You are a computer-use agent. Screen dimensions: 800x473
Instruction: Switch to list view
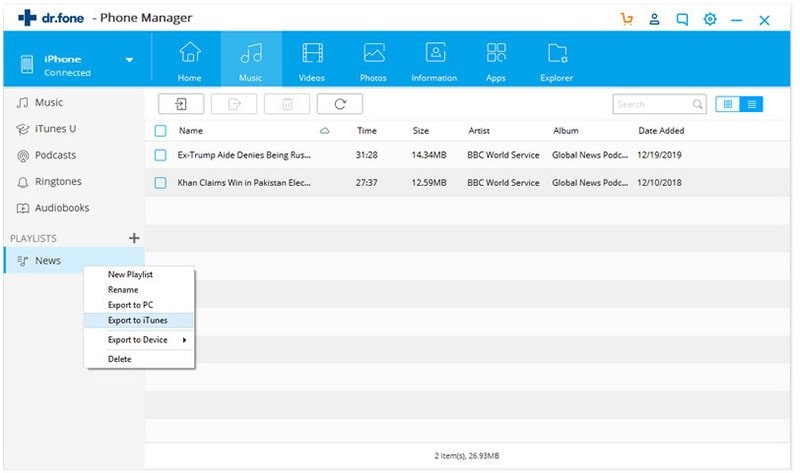coord(752,104)
